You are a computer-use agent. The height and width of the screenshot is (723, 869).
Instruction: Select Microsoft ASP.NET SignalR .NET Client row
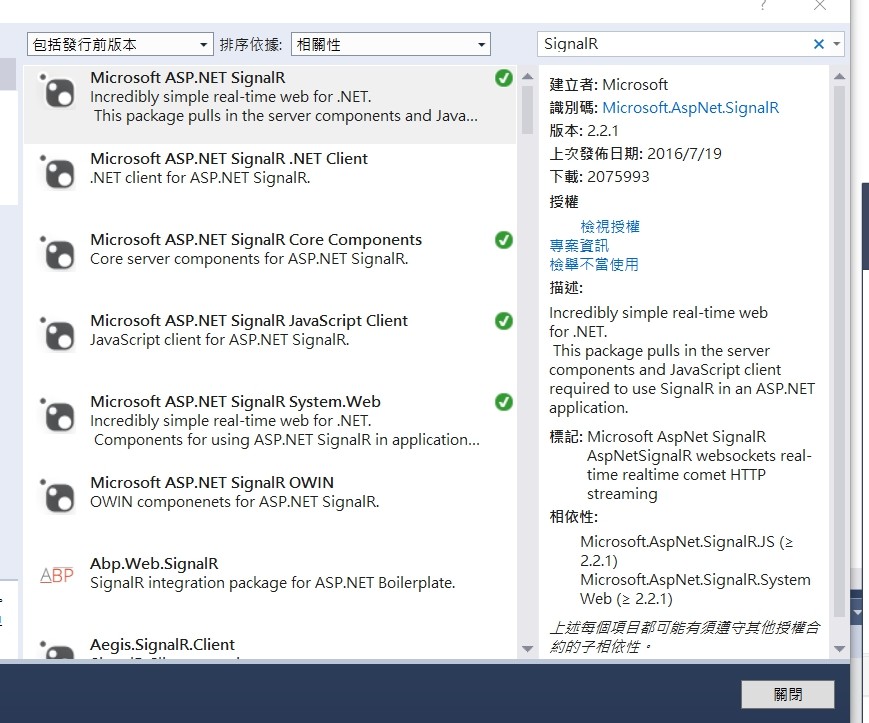coord(270,184)
